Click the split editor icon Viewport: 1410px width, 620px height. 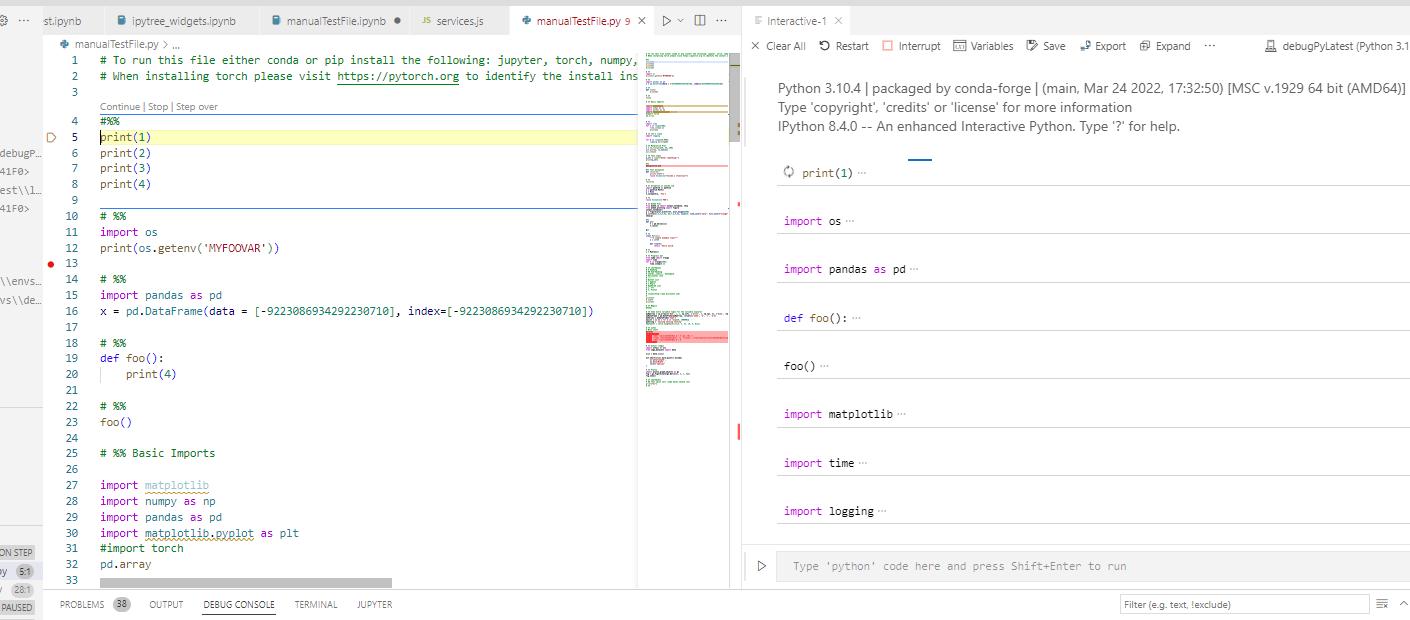pyautogui.click(x=700, y=21)
